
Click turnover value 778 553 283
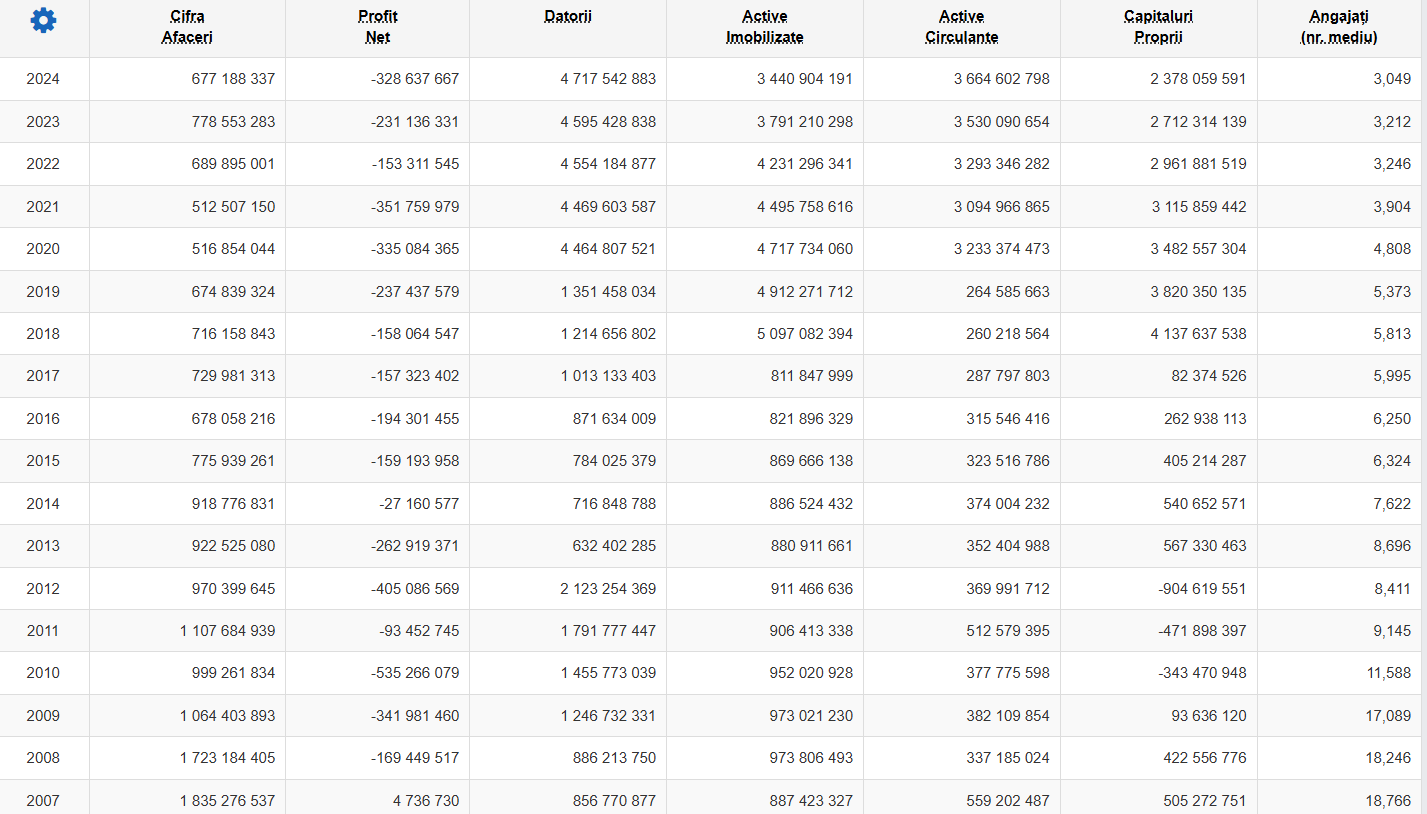[x=233, y=122]
